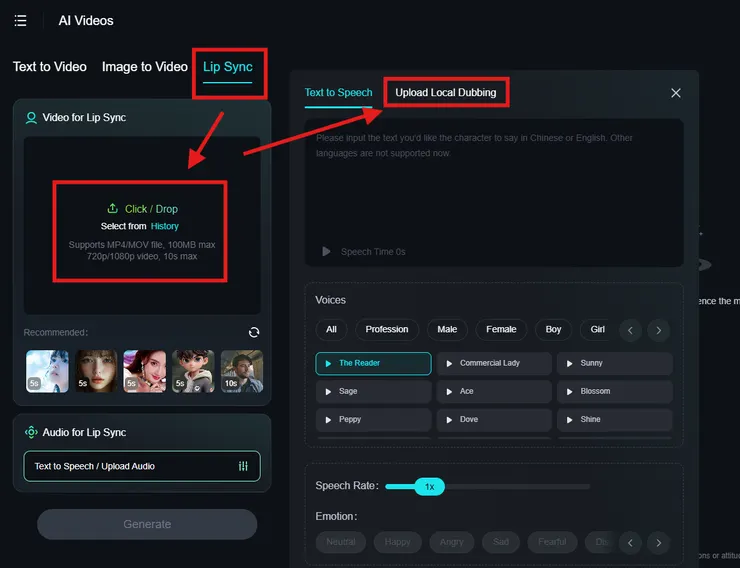The image size is (740, 568).
Task: Click the Text to Speech / Upload Audio field
Action: pos(142,467)
